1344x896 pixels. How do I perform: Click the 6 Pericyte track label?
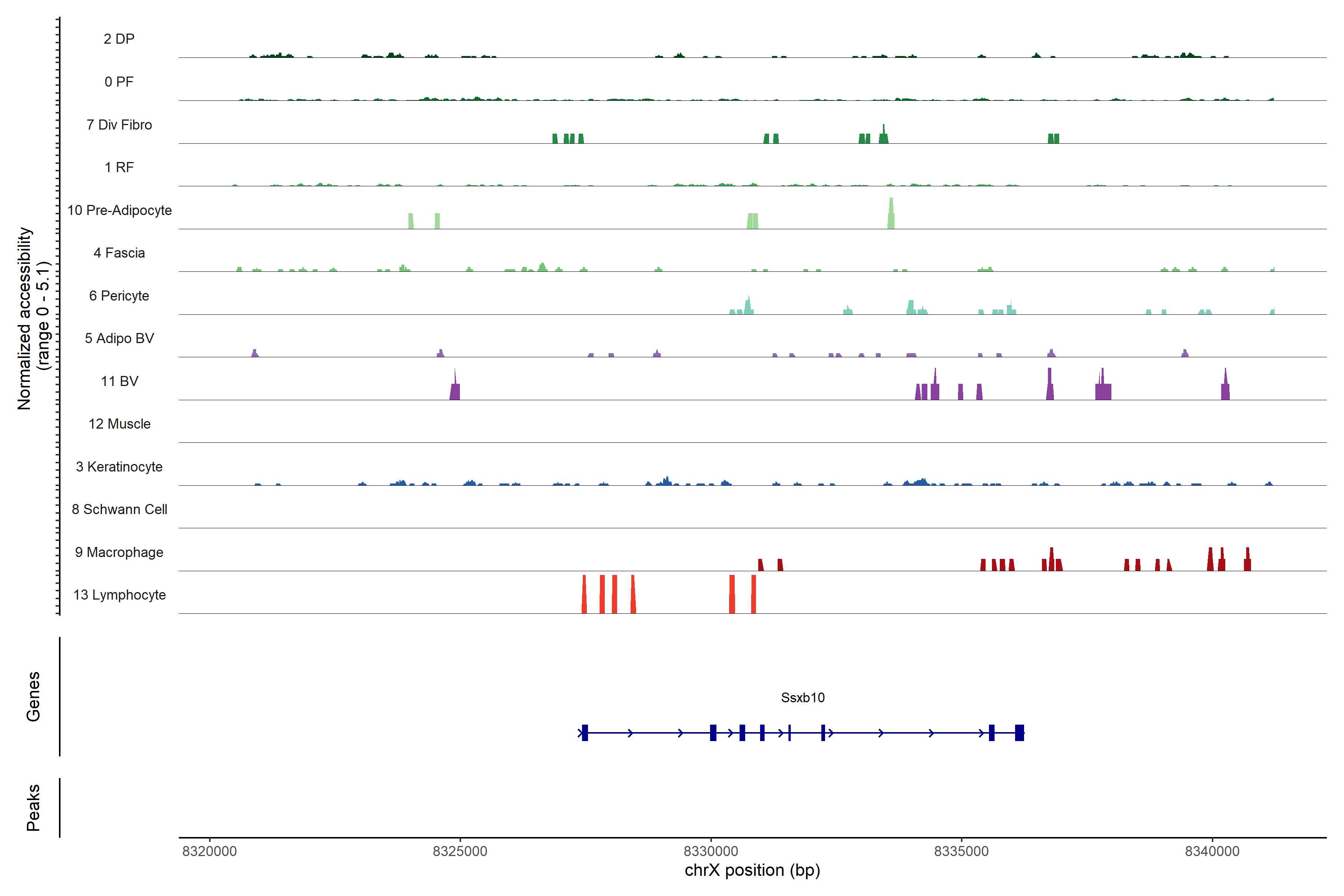[x=119, y=295]
